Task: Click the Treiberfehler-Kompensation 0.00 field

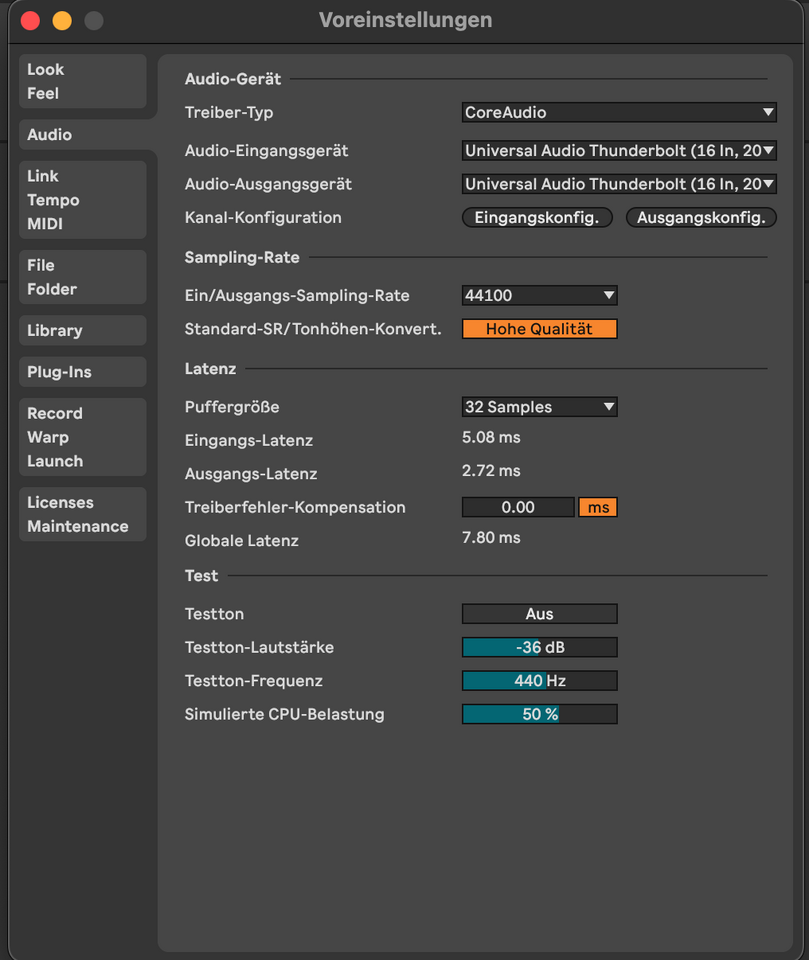Action: tap(518, 508)
